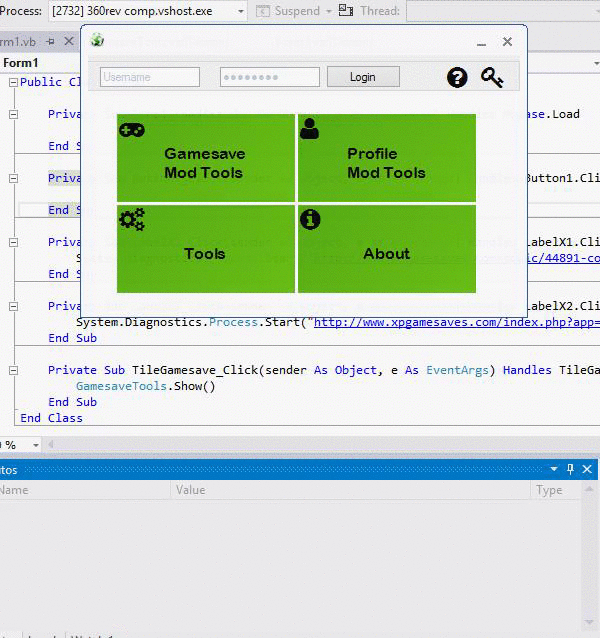The width and height of the screenshot is (600, 638).
Task: Collapse the TileGamesave_Click sub
Action: pos(13,370)
